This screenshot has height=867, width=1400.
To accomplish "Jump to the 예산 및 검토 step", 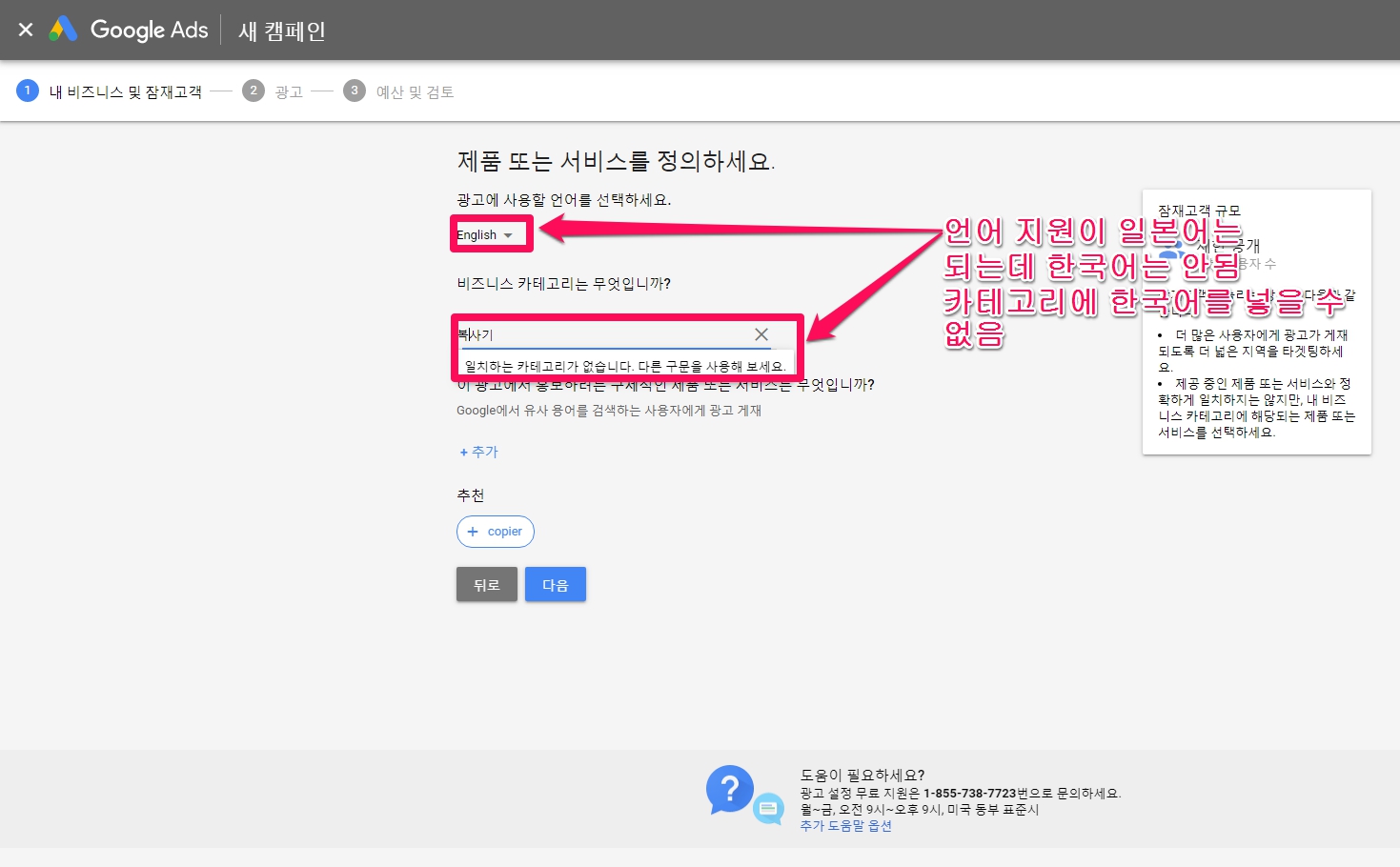I will [415, 91].
